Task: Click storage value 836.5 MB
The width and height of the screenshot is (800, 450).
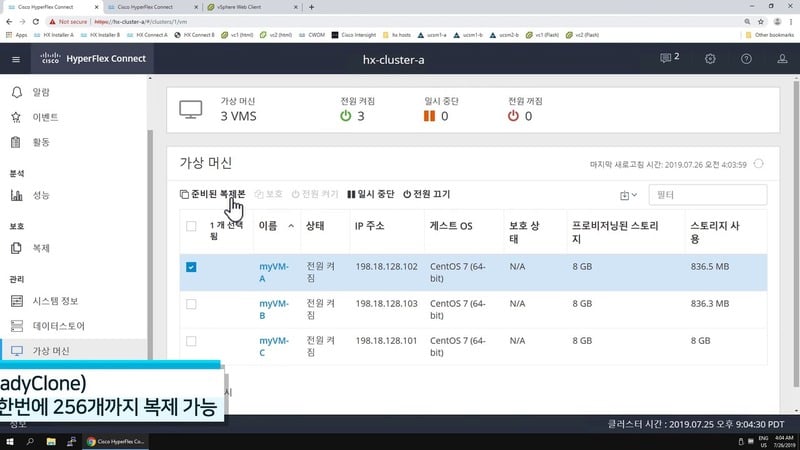Action: pos(710,266)
